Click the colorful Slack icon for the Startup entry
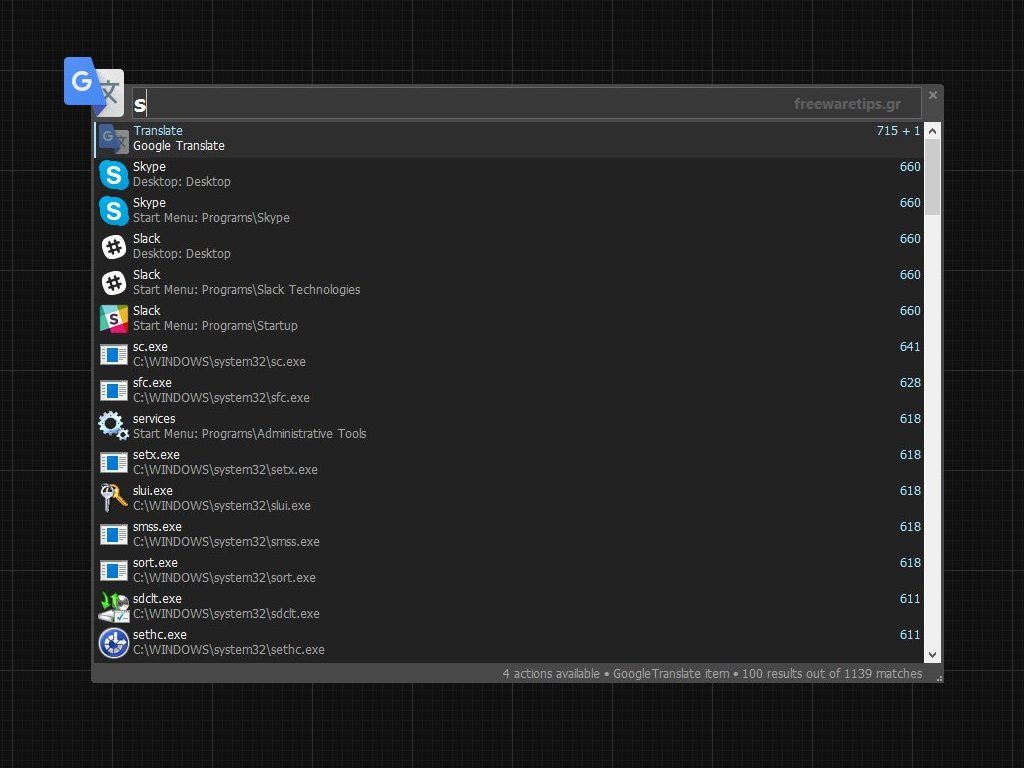This screenshot has height=768, width=1024. [x=114, y=318]
